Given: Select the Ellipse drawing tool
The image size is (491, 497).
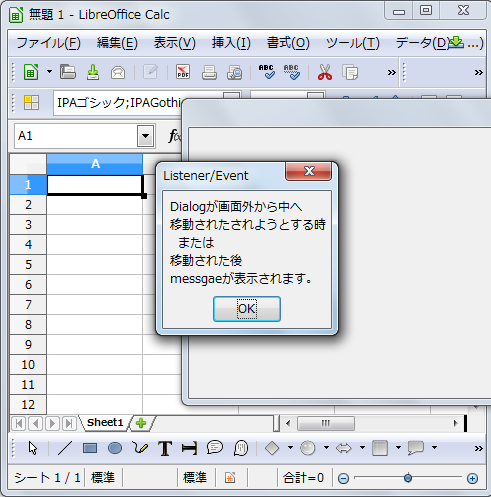Looking at the screenshot, I should pyautogui.click(x=115, y=448).
